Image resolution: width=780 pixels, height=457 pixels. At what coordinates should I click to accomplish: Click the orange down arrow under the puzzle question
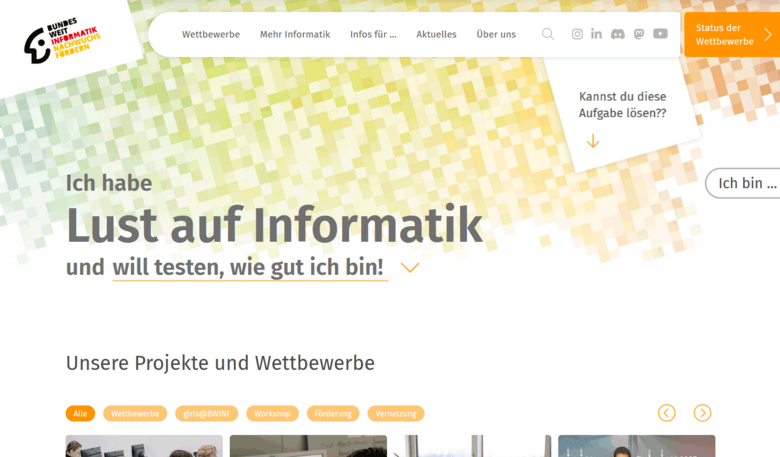(x=593, y=141)
